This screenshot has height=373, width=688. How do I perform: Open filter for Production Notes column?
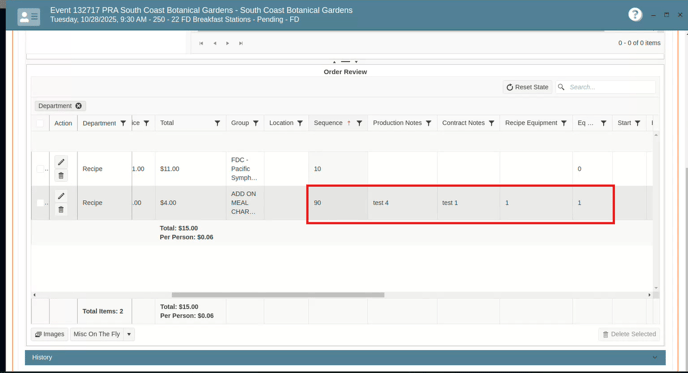click(x=429, y=123)
